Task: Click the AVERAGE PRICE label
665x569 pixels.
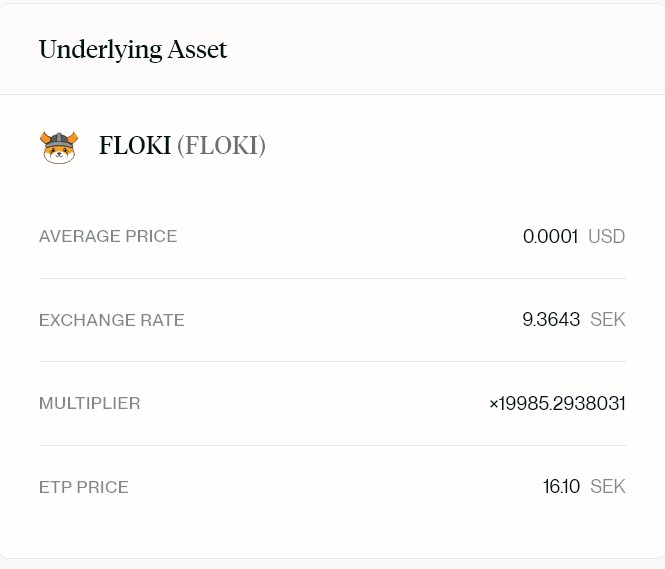Action: pos(108,237)
